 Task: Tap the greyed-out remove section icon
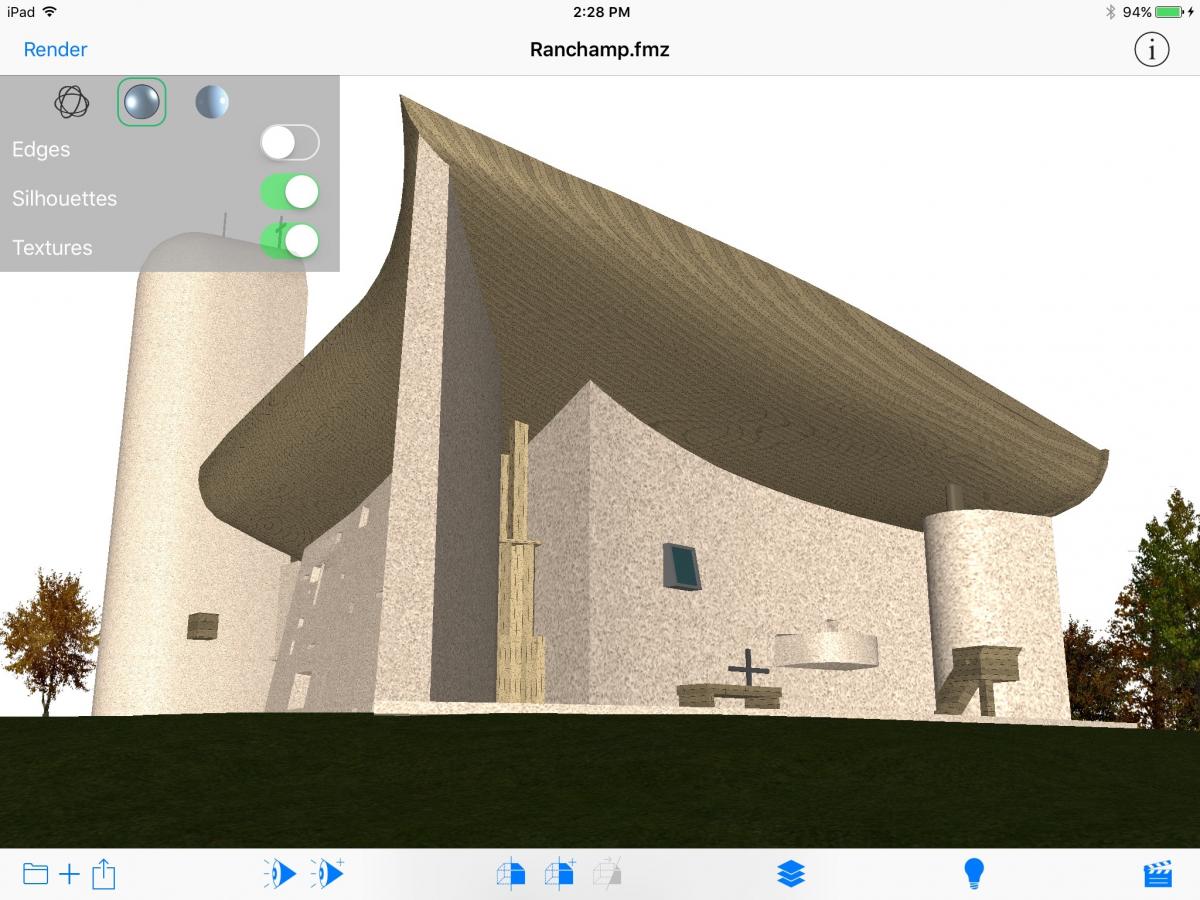point(607,874)
